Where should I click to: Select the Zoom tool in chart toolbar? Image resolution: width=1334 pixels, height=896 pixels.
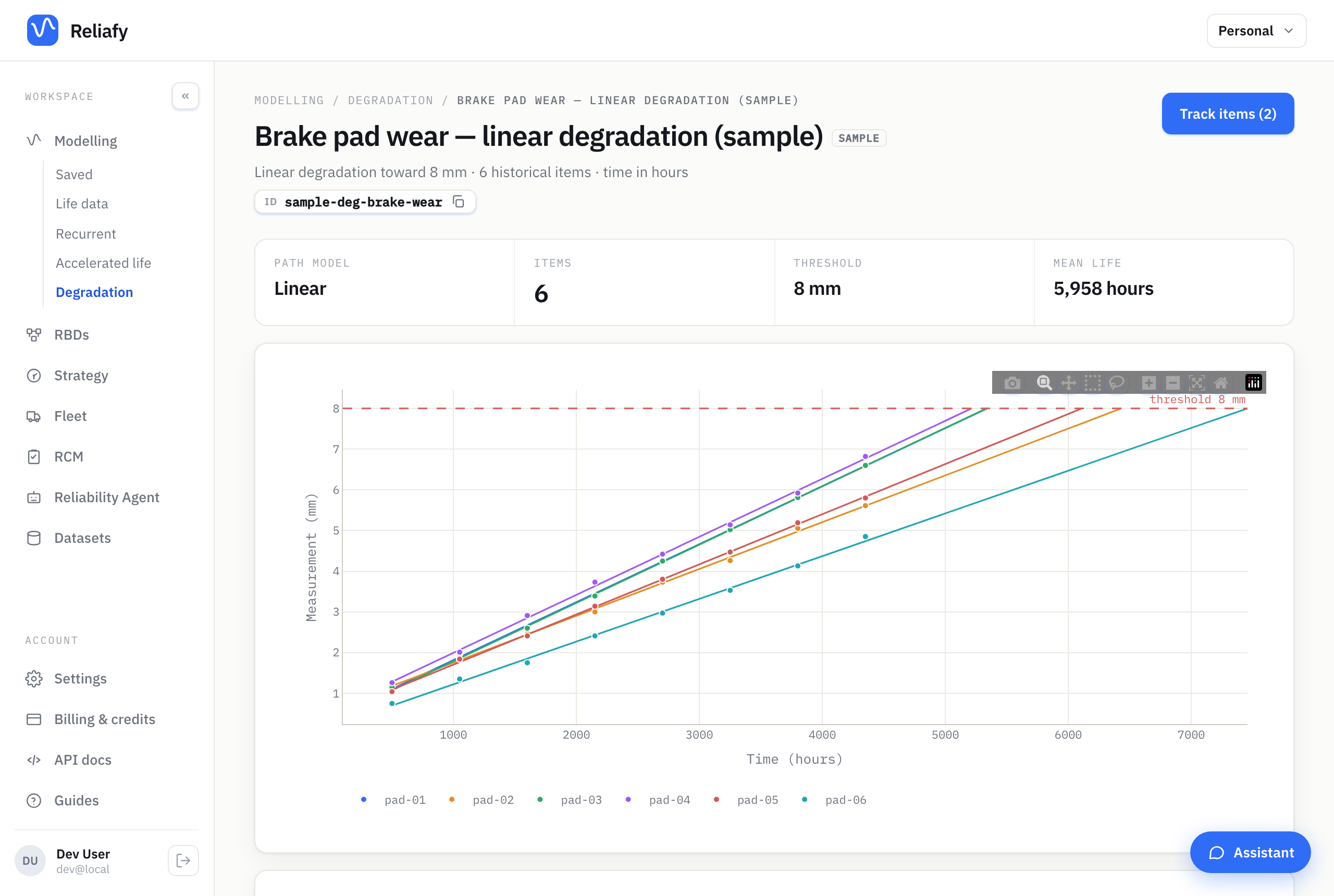point(1044,383)
